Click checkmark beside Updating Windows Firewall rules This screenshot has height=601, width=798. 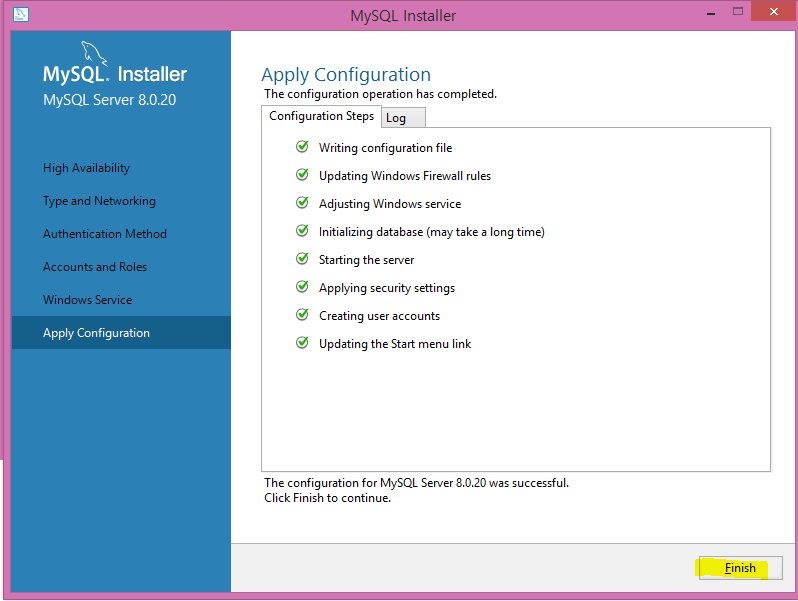click(302, 175)
